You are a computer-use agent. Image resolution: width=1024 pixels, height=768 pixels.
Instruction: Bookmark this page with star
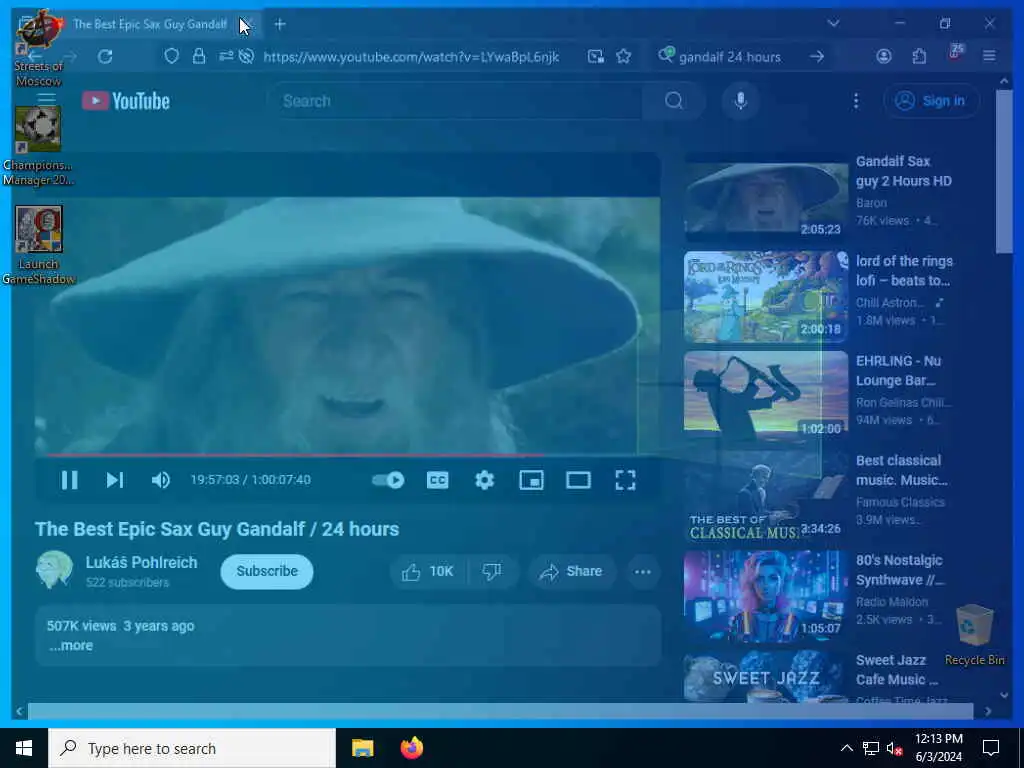624,57
